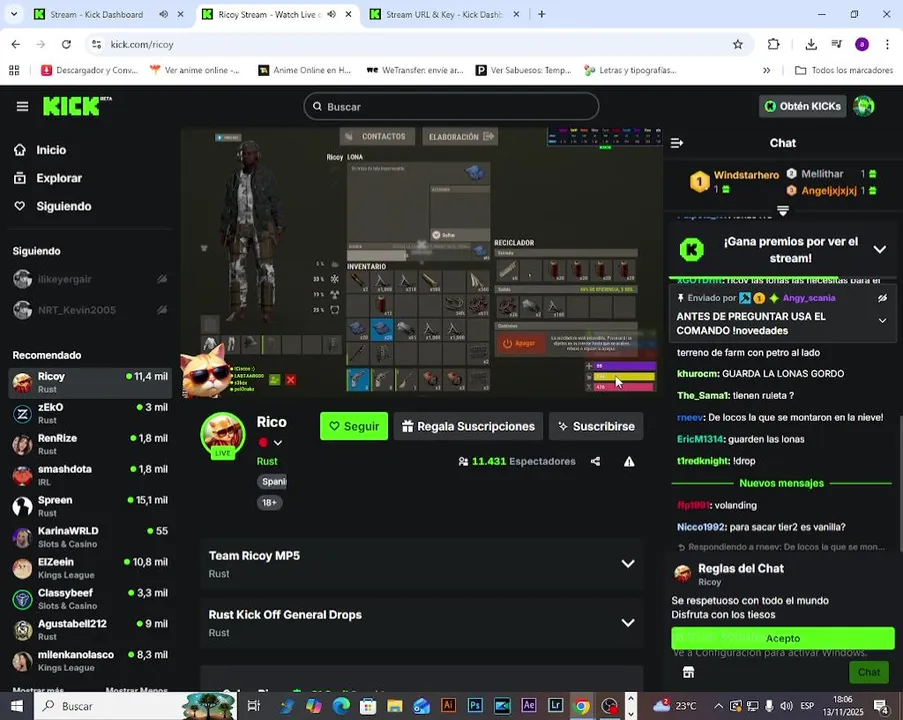
Task: Click the kick.com/ricoy address bar
Action: [x=418, y=44]
